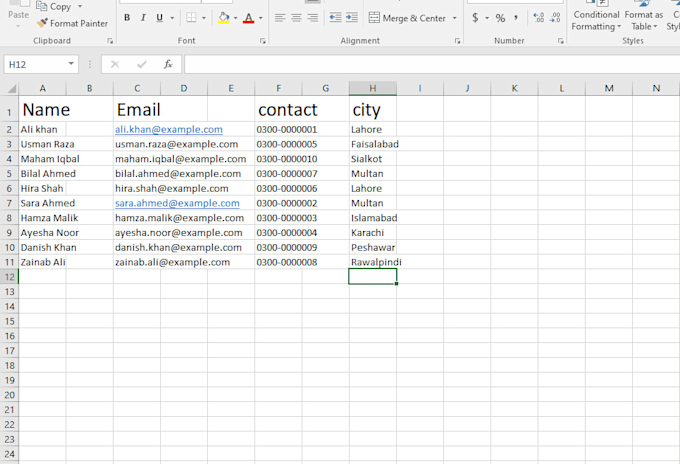
Task: Open the Copy dropdown arrow
Action: [x=80, y=7]
